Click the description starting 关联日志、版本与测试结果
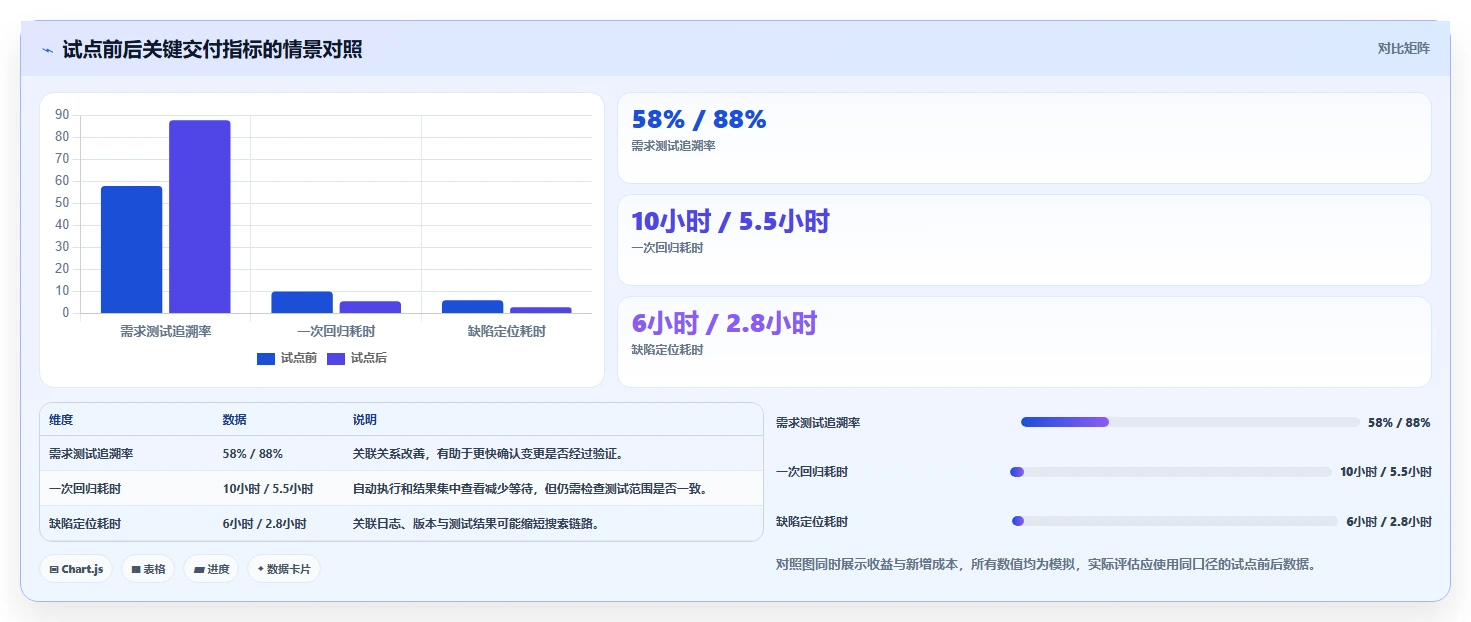The width and height of the screenshot is (1471, 622). (x=477, y=524)
